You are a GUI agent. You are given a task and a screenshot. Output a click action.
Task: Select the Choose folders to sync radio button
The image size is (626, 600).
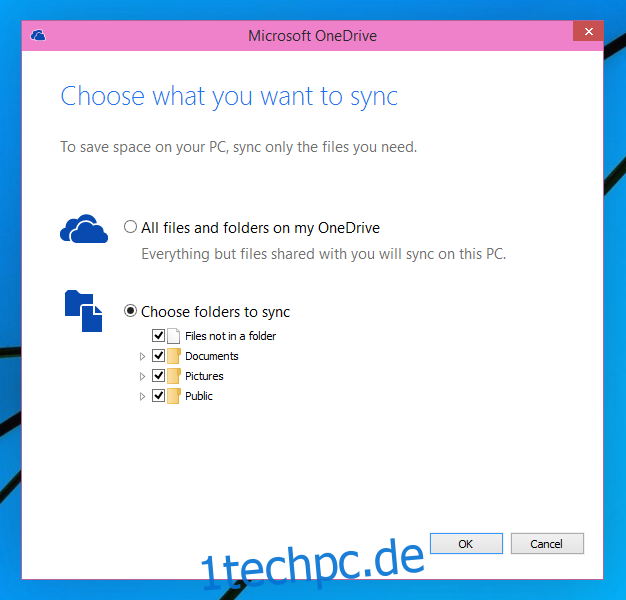(130, 311)
